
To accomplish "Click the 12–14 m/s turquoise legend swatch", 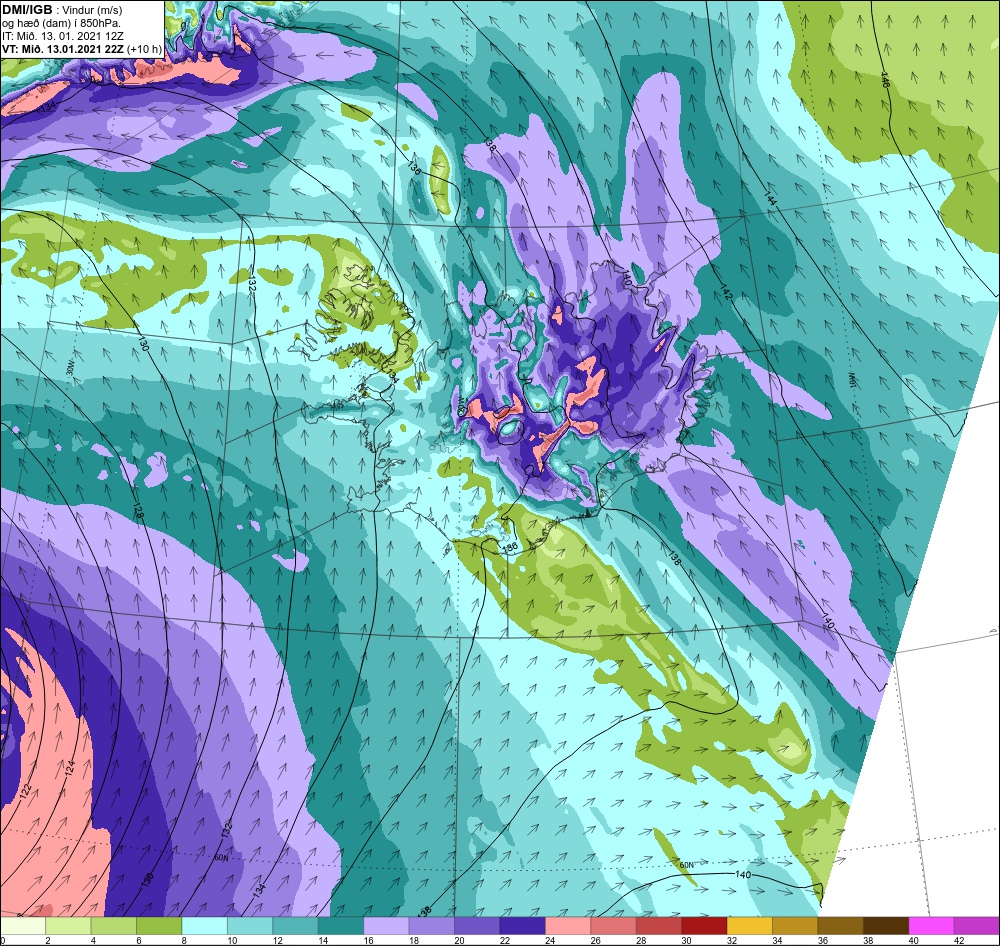I will (x=295, y=926).
